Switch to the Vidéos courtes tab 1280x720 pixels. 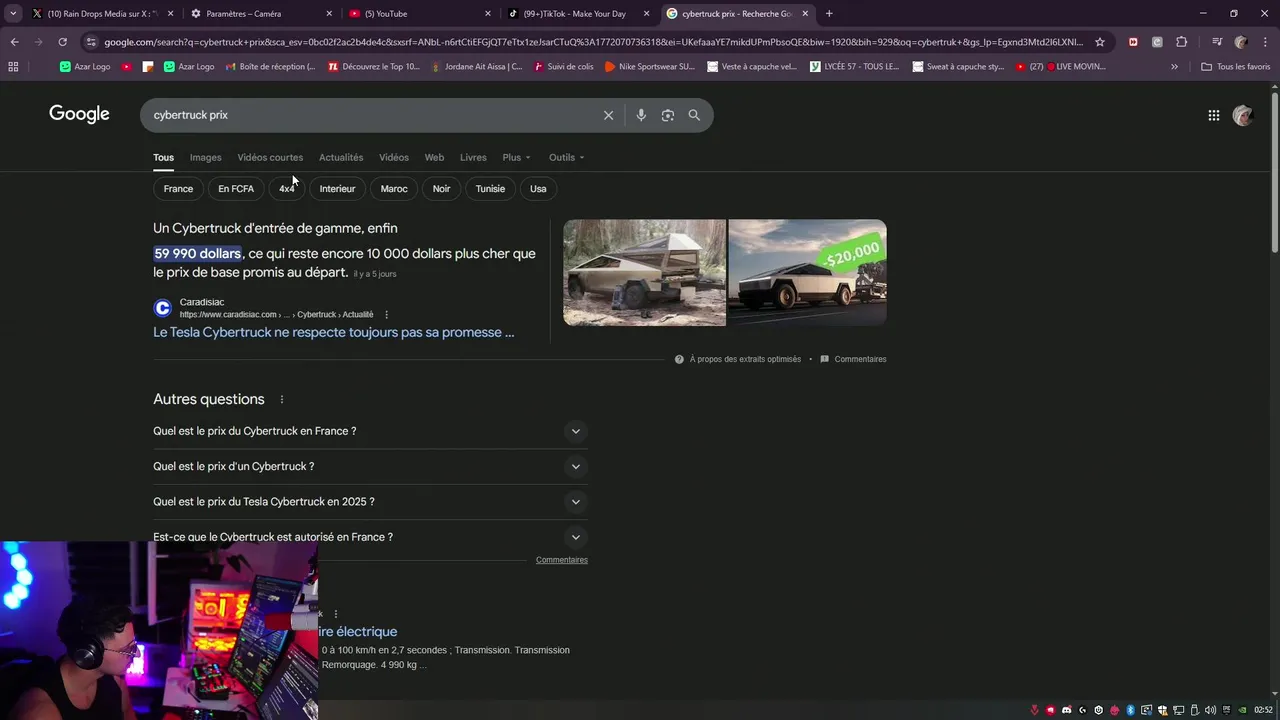(270, 157)
